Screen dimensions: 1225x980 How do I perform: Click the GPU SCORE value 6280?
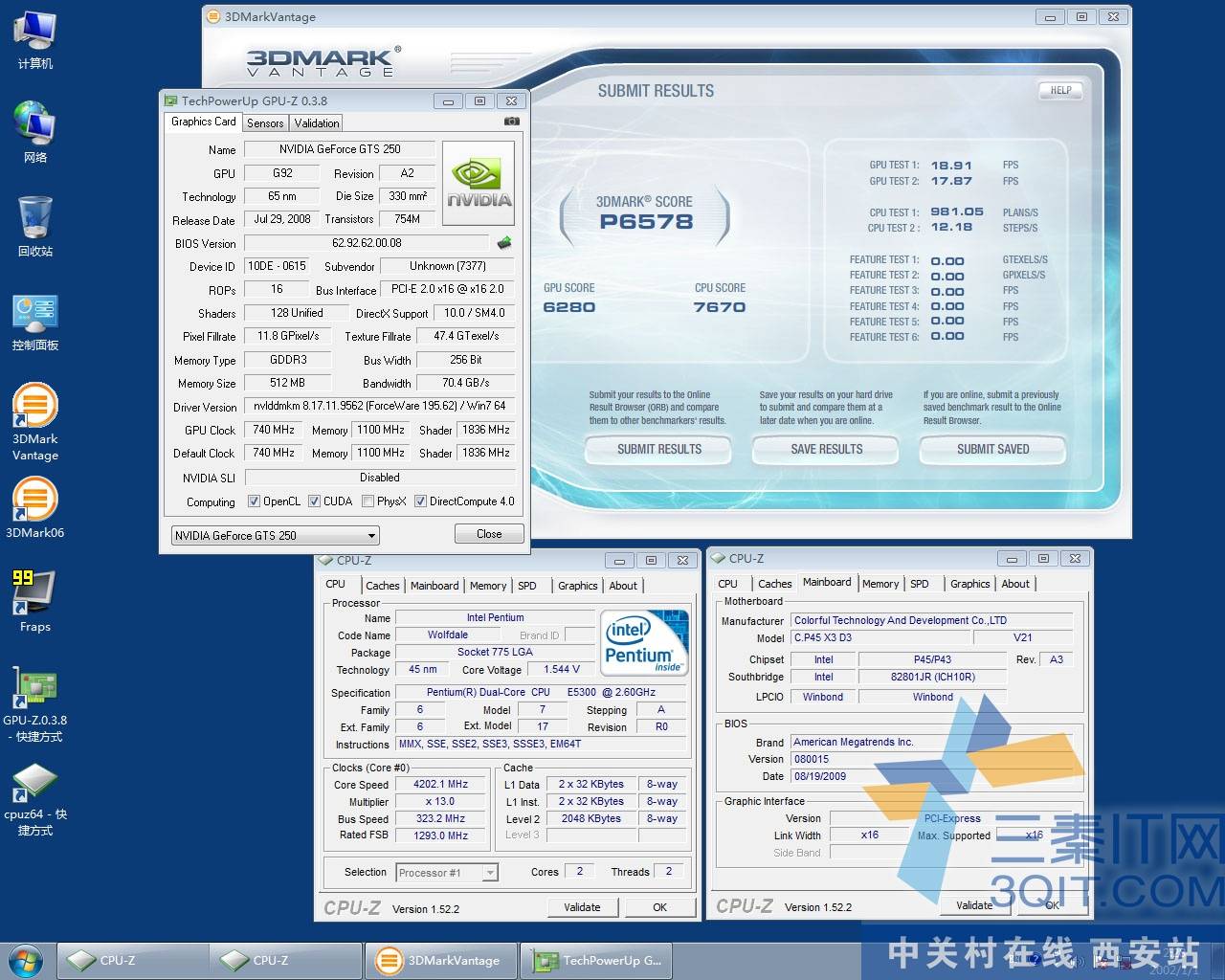click(x=569, y=307)
